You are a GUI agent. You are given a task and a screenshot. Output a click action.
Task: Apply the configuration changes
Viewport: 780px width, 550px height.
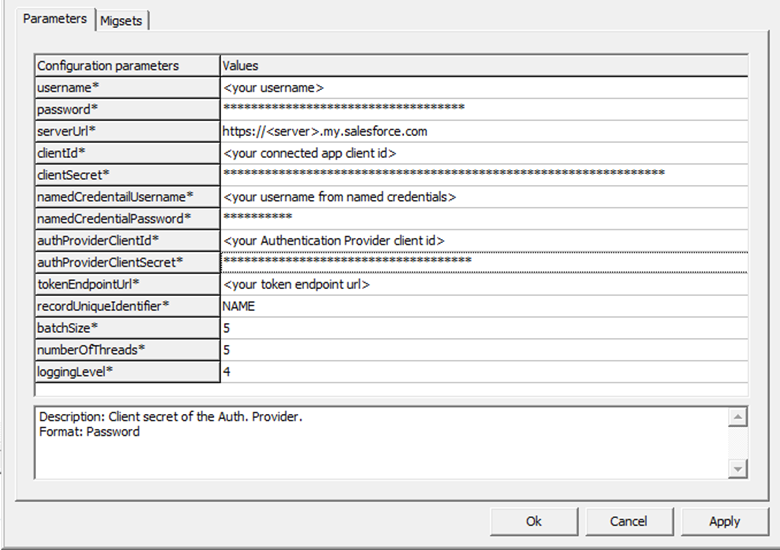click(724, 521)
